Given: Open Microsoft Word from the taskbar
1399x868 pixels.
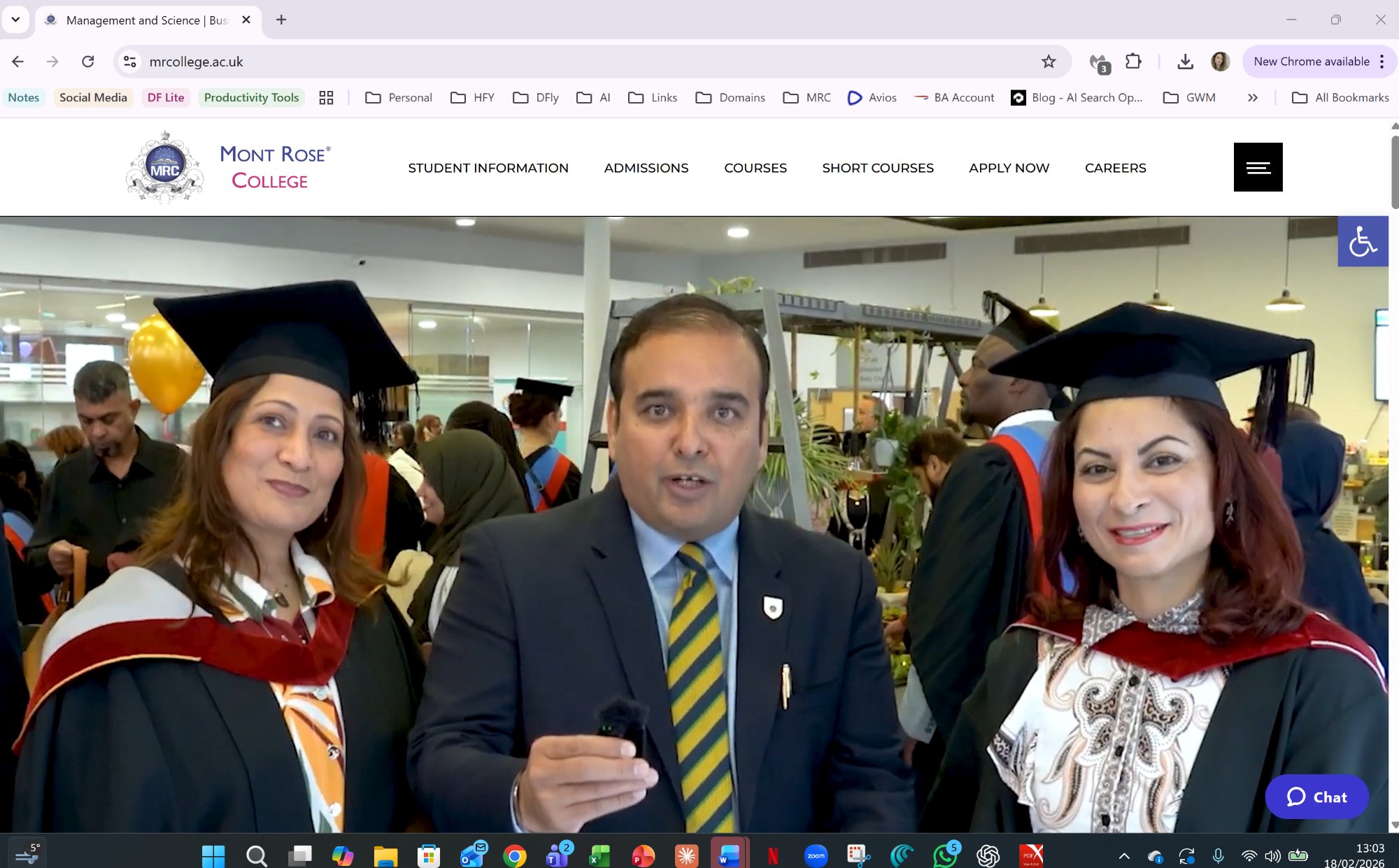Looking at the screenshot, I should (x=730, y=855).
